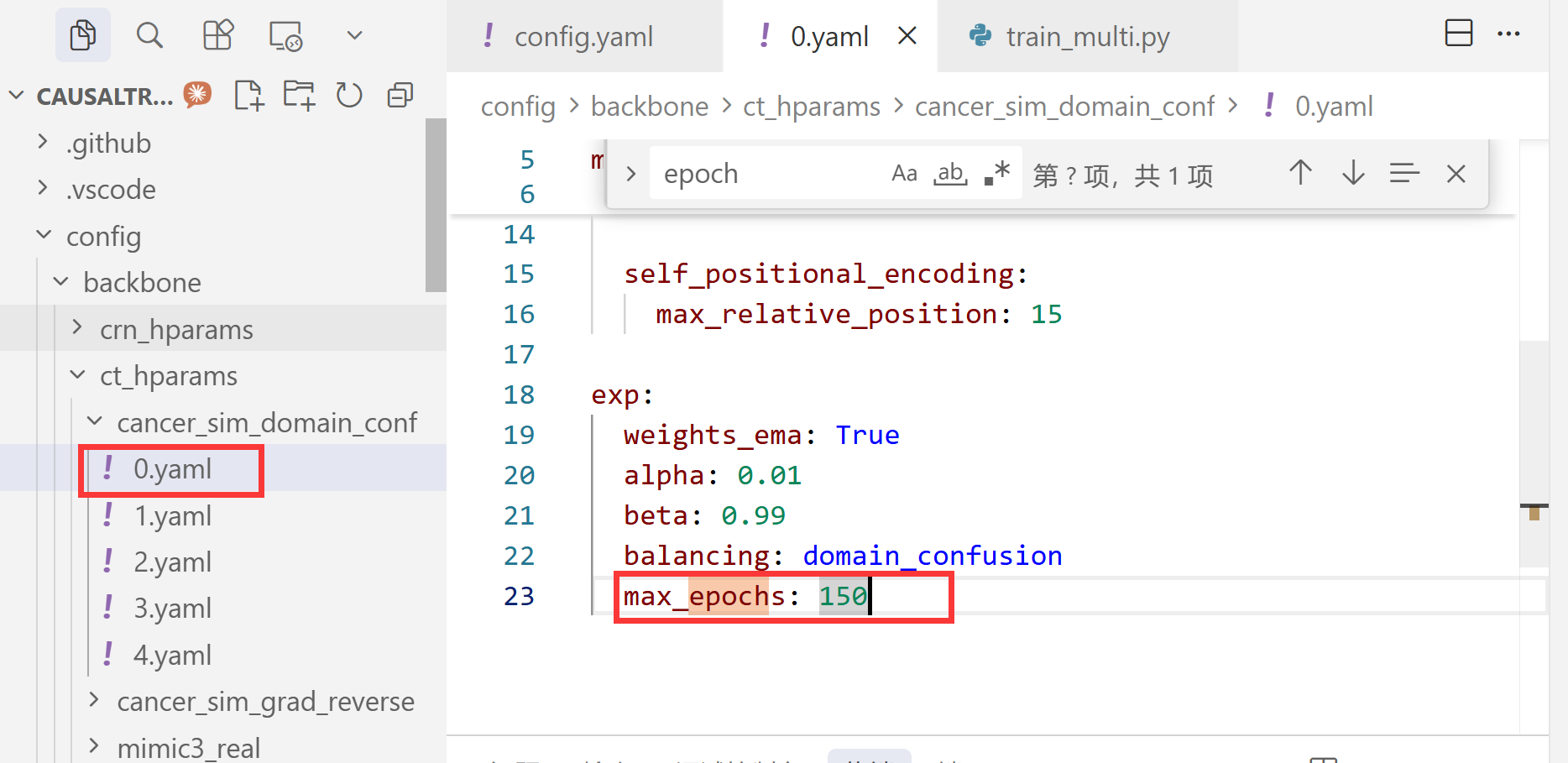Click the self_positional_encoding key

pyautogui.click(x=818, y=274)
